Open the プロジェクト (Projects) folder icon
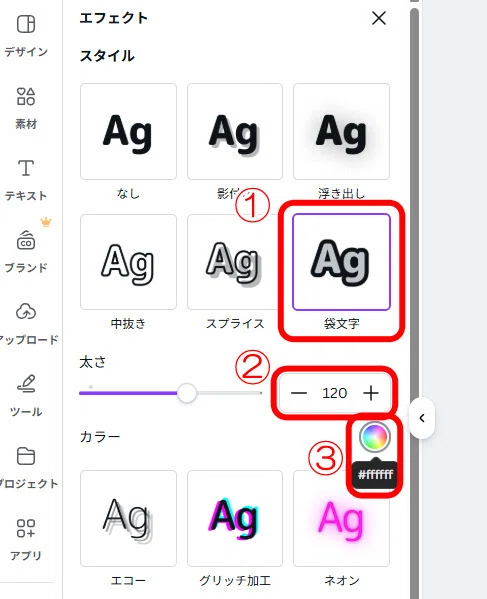The height and width of the screenshot is (599, 487). (26, 456)
